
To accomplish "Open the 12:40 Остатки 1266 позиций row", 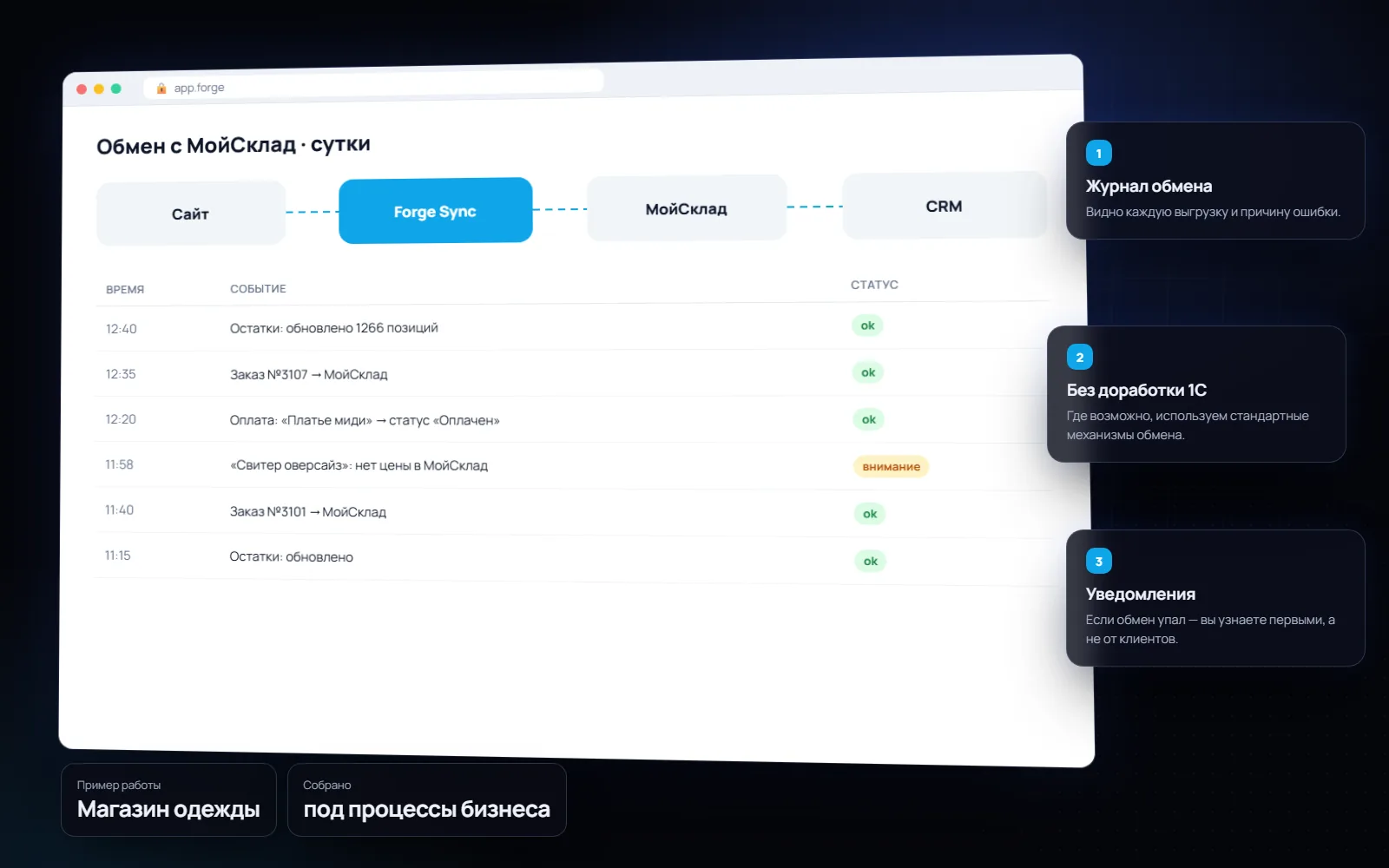I will tap(573, 327).
